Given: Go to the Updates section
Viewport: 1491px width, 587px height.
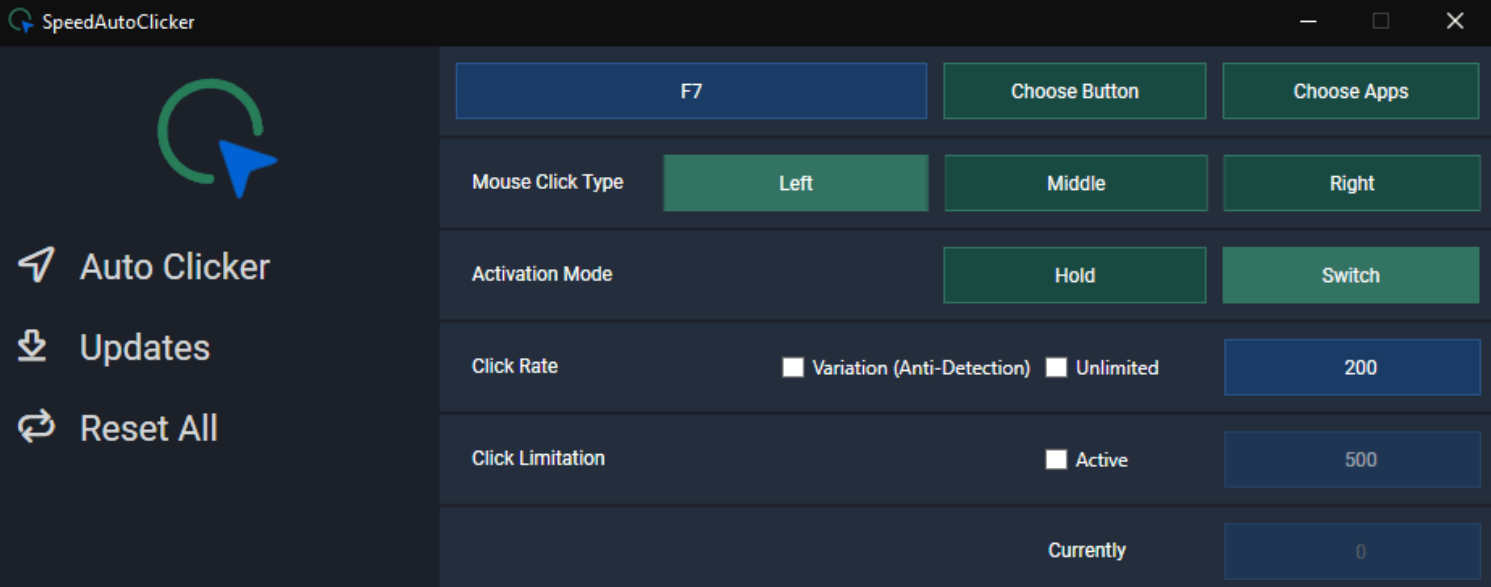Looking at the screenshot, I should pyautogui.click(x=145, y=347).
